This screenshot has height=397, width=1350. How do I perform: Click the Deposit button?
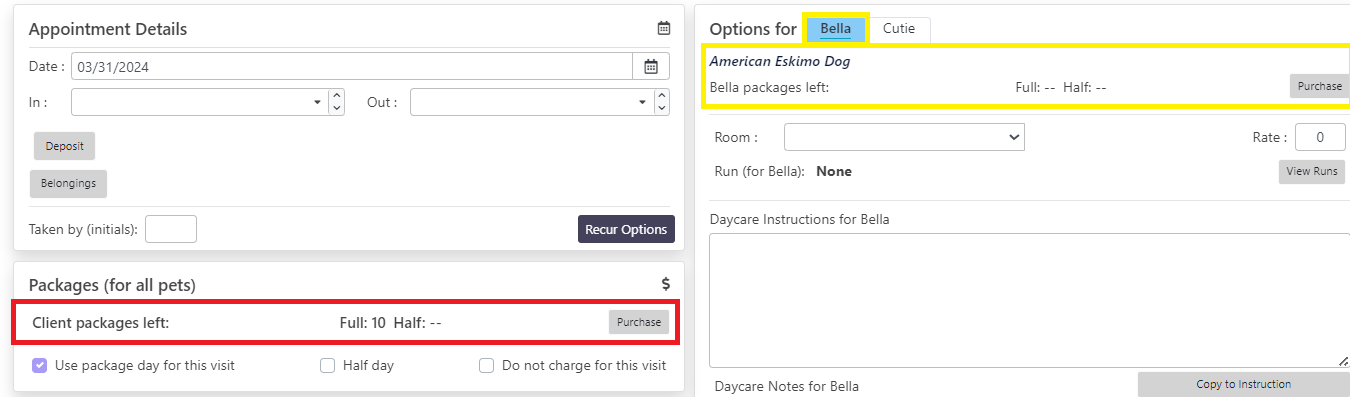64,146
